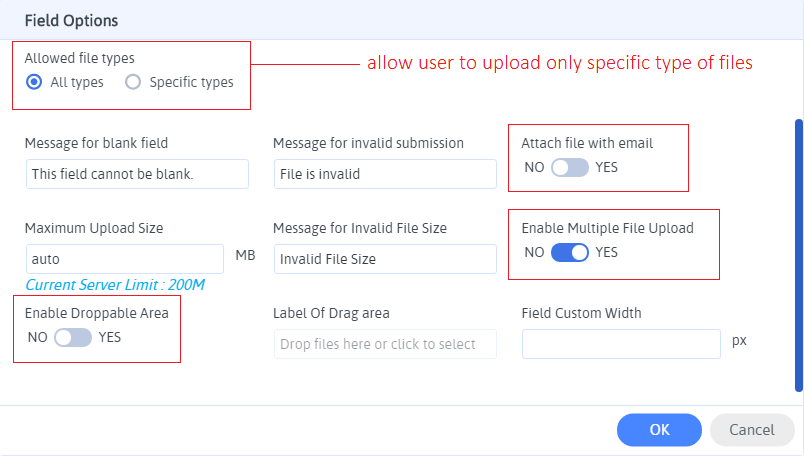The height and width of the screenshot is (456, 804).
Task: Click the Current Server Limit text
Action: [115, 285]
